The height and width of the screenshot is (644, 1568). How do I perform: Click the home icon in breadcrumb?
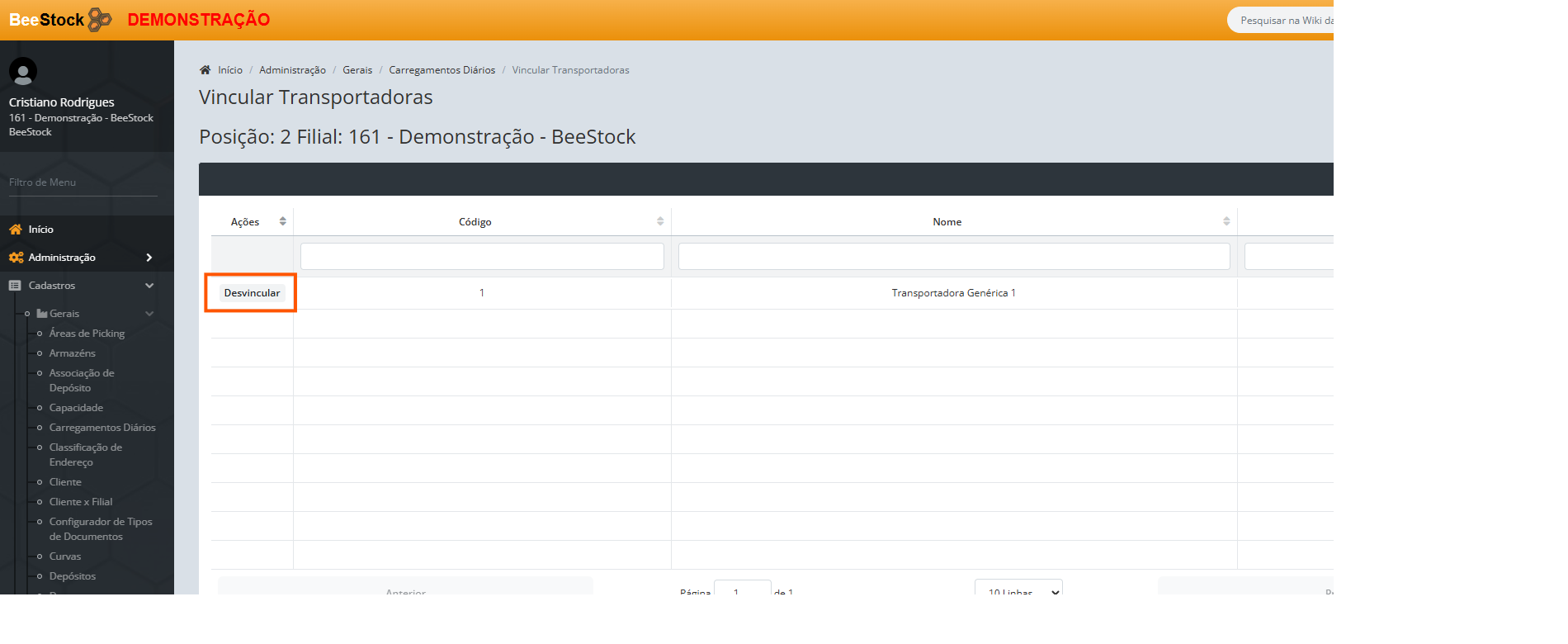(x=205, y=70)
